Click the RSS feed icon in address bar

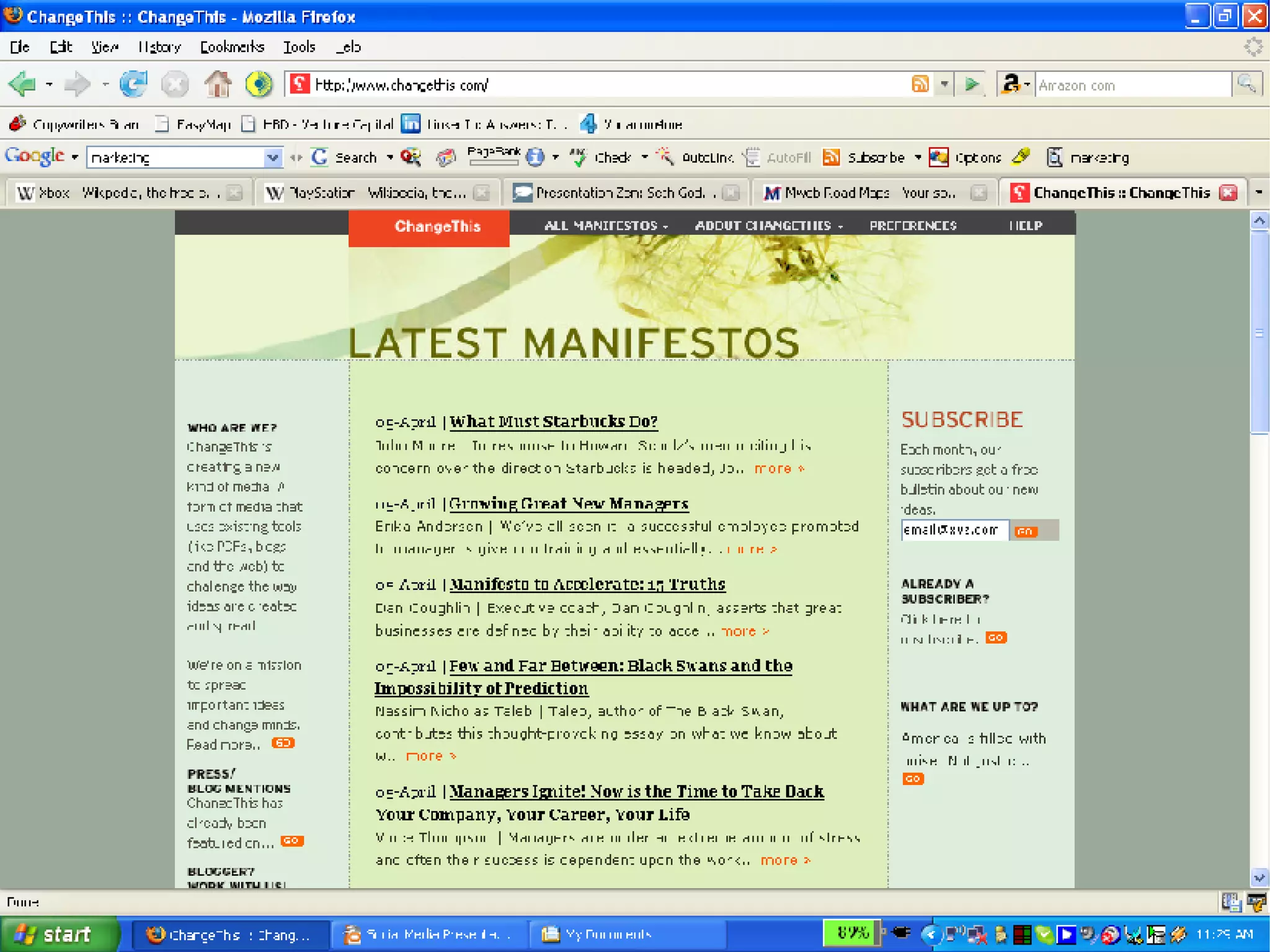pyautogui.click(x=920, y=84)
